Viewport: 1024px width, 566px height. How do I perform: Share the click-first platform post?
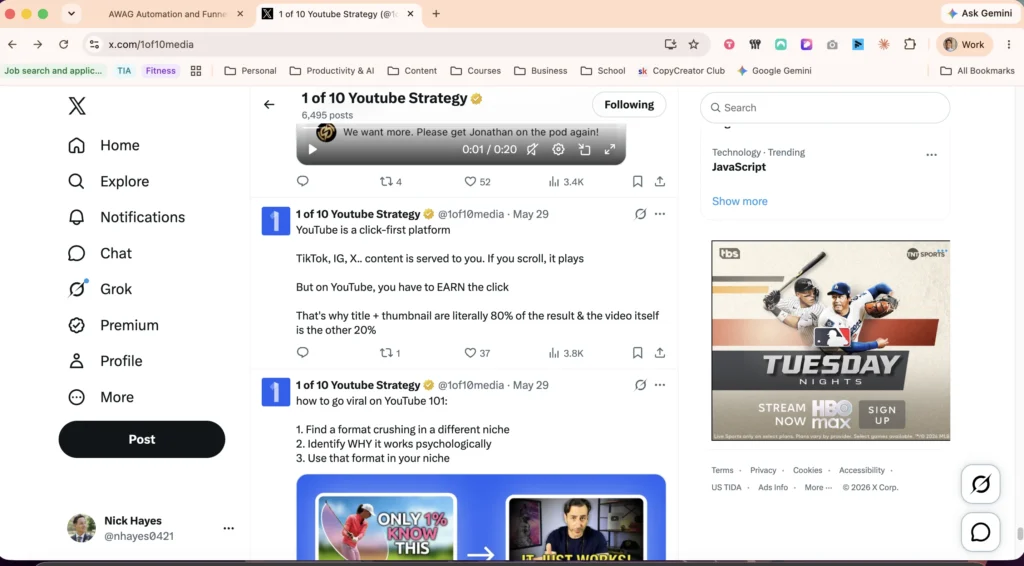point(660,353)
